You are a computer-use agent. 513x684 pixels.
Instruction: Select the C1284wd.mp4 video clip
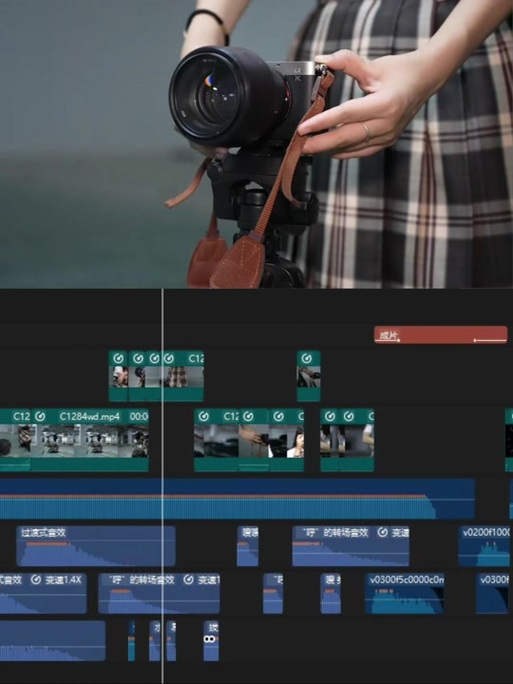point(89,440)
